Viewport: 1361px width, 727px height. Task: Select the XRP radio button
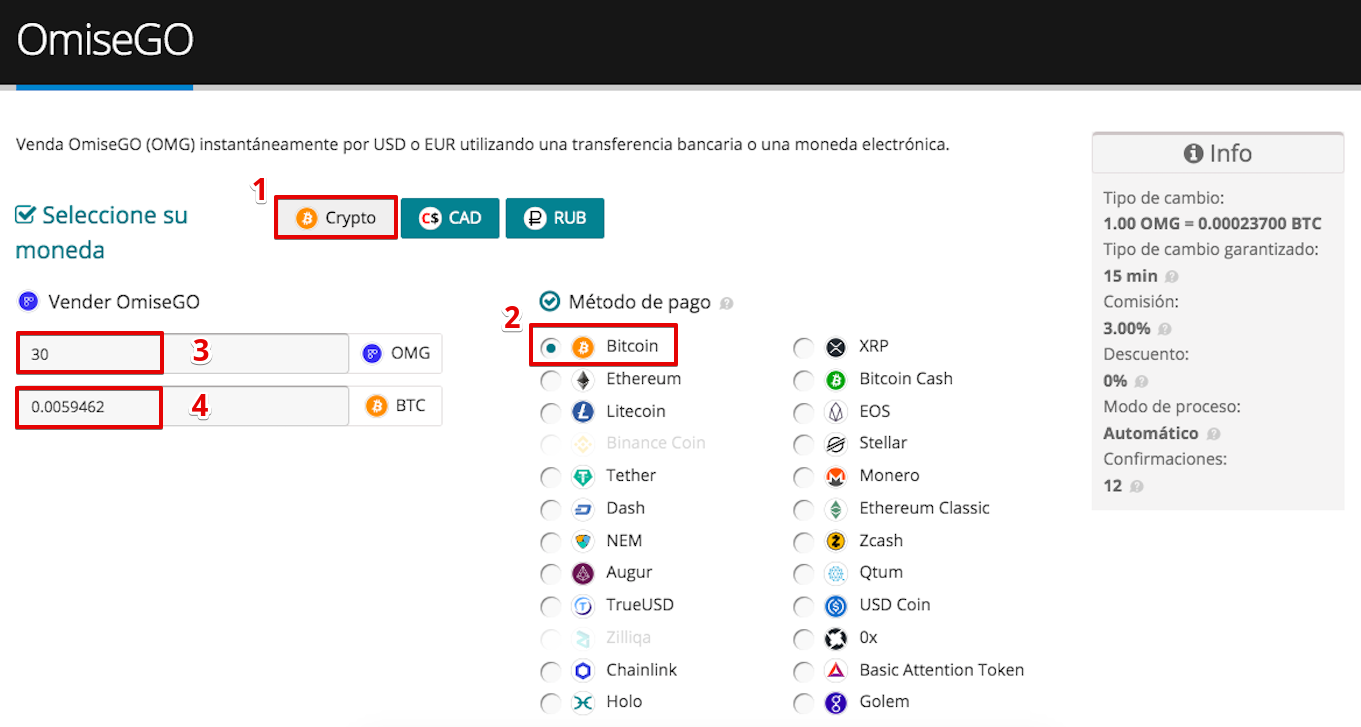click(803, 347)
